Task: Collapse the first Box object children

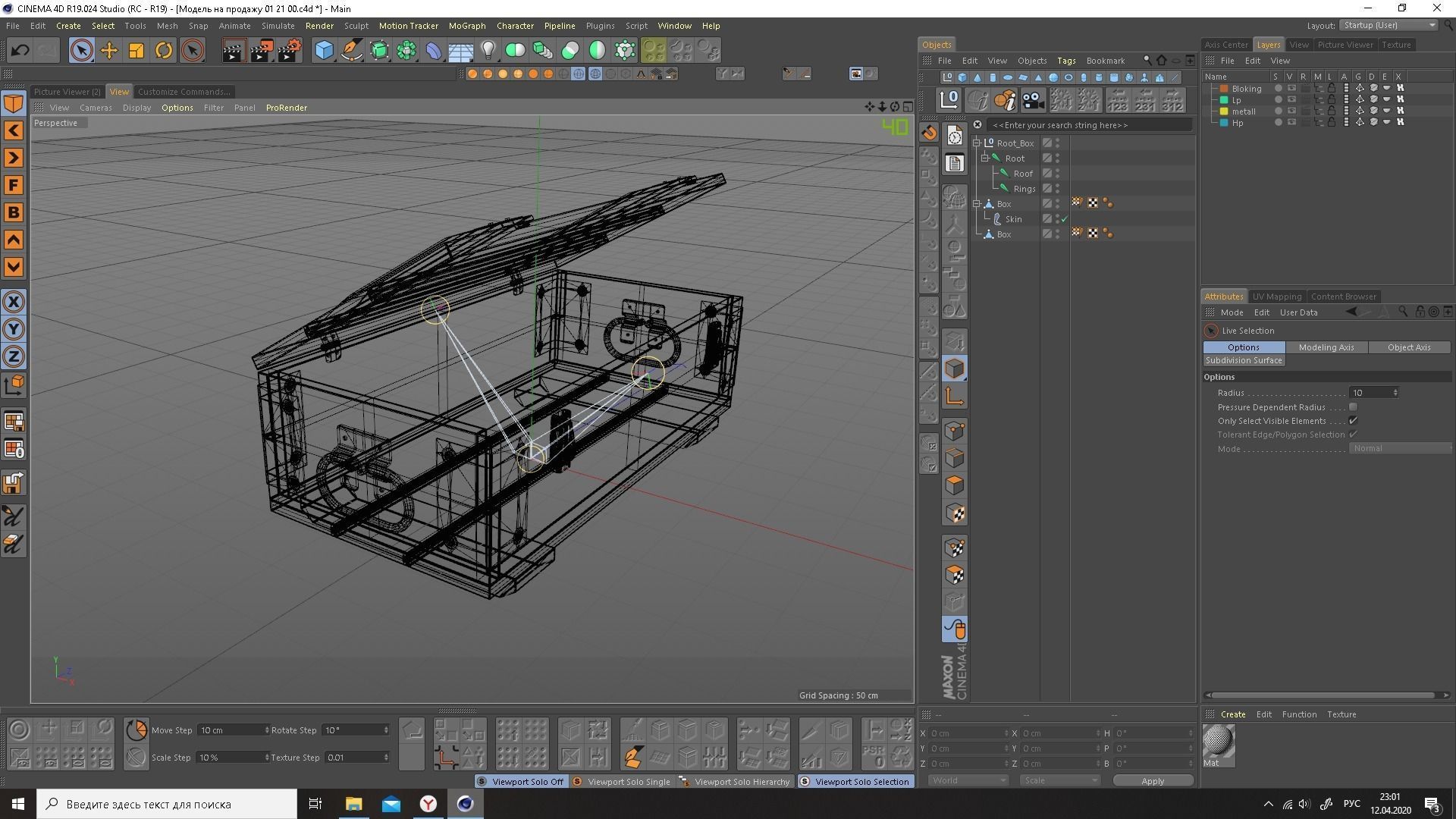Action: 977,203
